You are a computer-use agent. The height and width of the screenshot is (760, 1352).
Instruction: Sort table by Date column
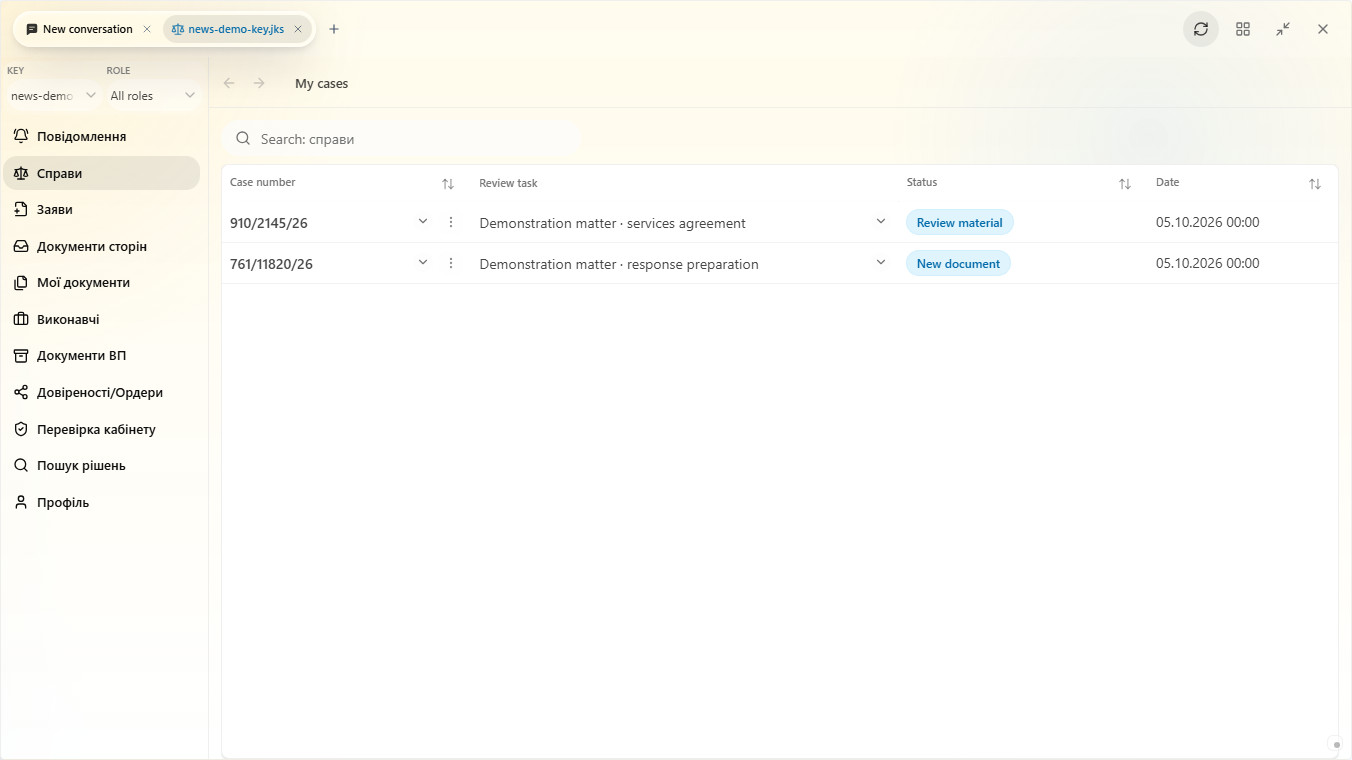tap(1315, 184)
